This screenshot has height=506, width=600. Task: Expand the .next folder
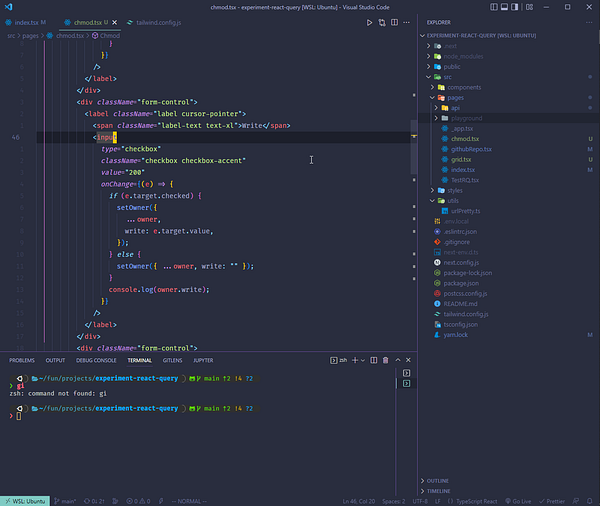pos(429,46)
